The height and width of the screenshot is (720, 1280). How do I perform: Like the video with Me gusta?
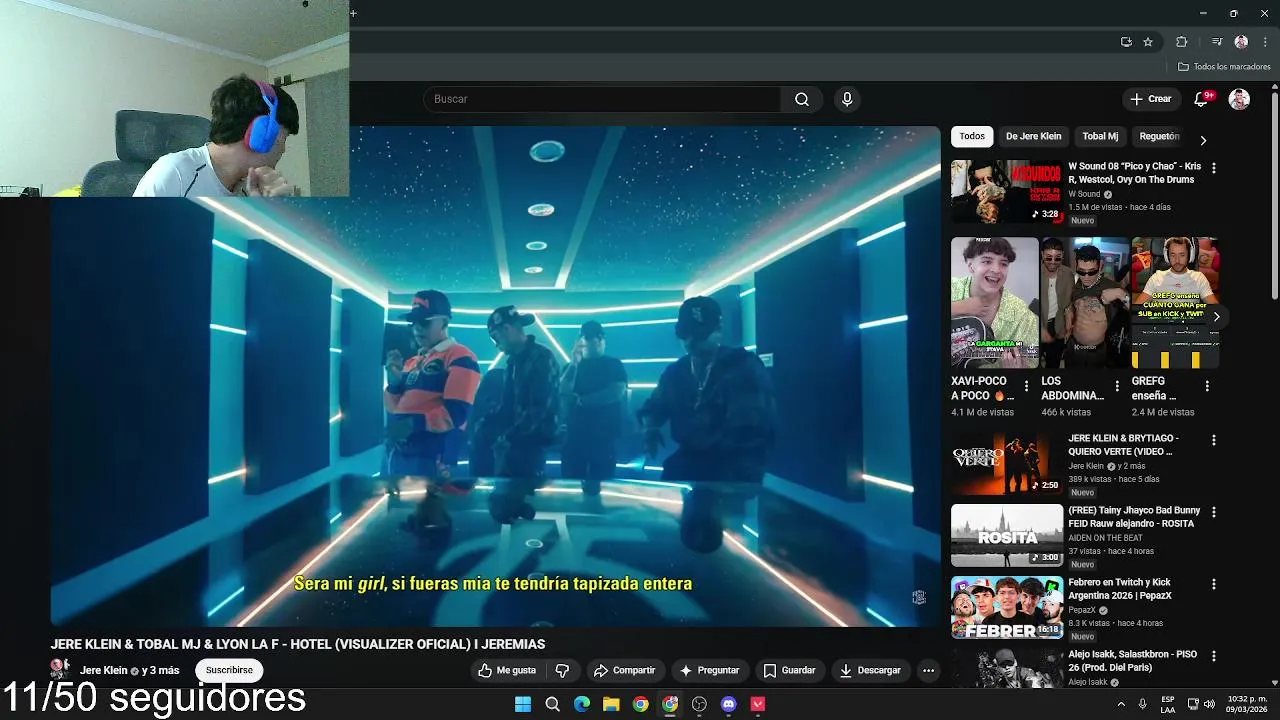[x=507, y=670]
